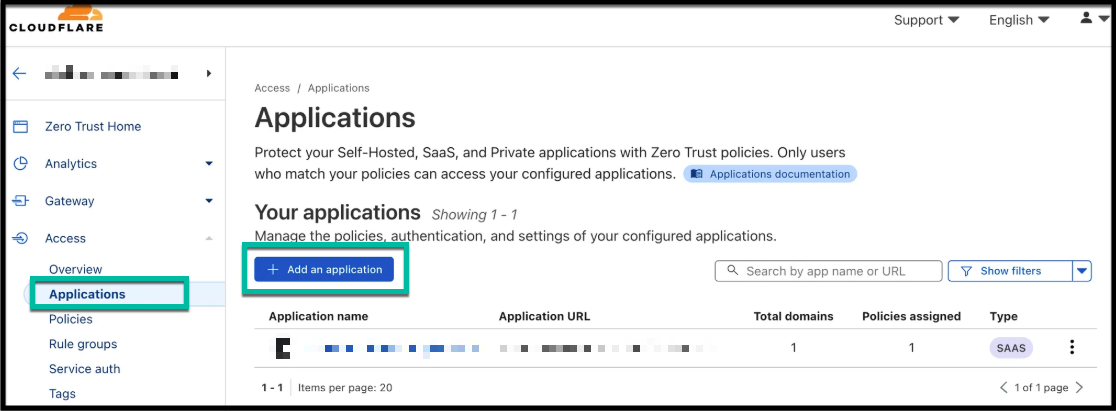
Task: Click the Type column header
Action: point(1004,316)
